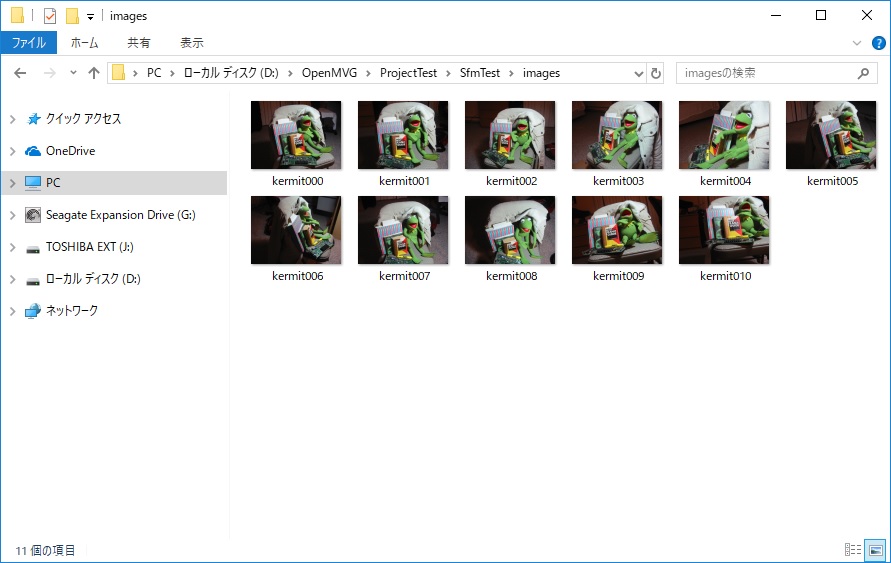Go up one folder level
This screenshot has width=891, height=563.
(x=94, y=73)
